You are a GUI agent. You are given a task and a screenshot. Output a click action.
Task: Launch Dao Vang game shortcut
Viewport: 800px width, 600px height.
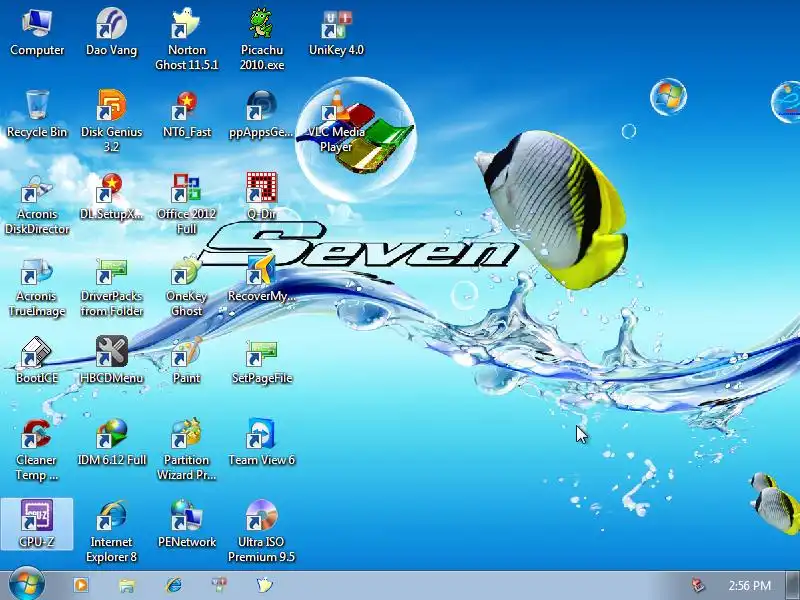click(x=111, y=33)
